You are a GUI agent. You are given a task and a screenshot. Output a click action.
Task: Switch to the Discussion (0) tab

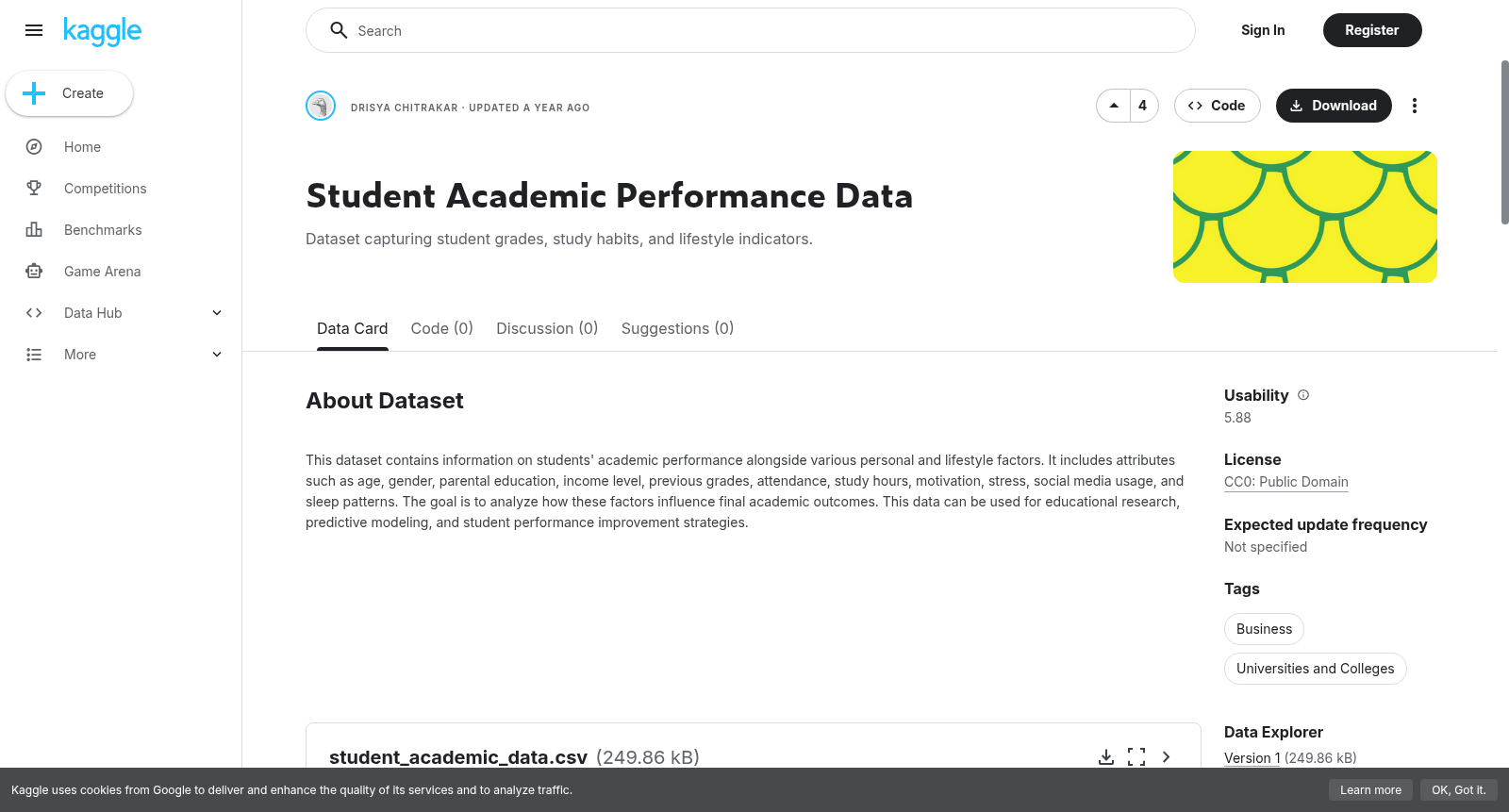pyautogui.click(x=547, y=328)
